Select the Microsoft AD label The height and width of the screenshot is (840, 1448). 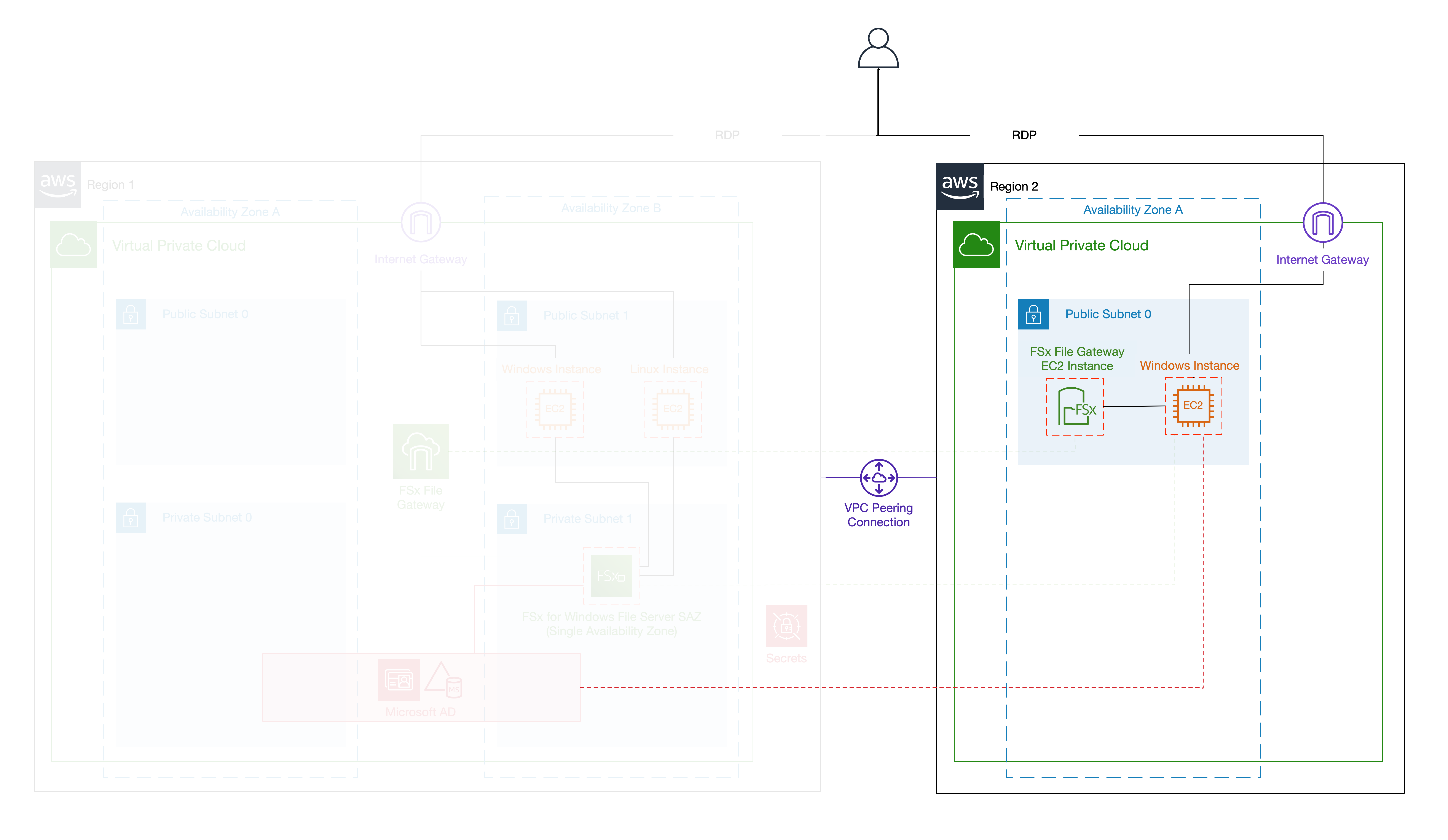420,712
